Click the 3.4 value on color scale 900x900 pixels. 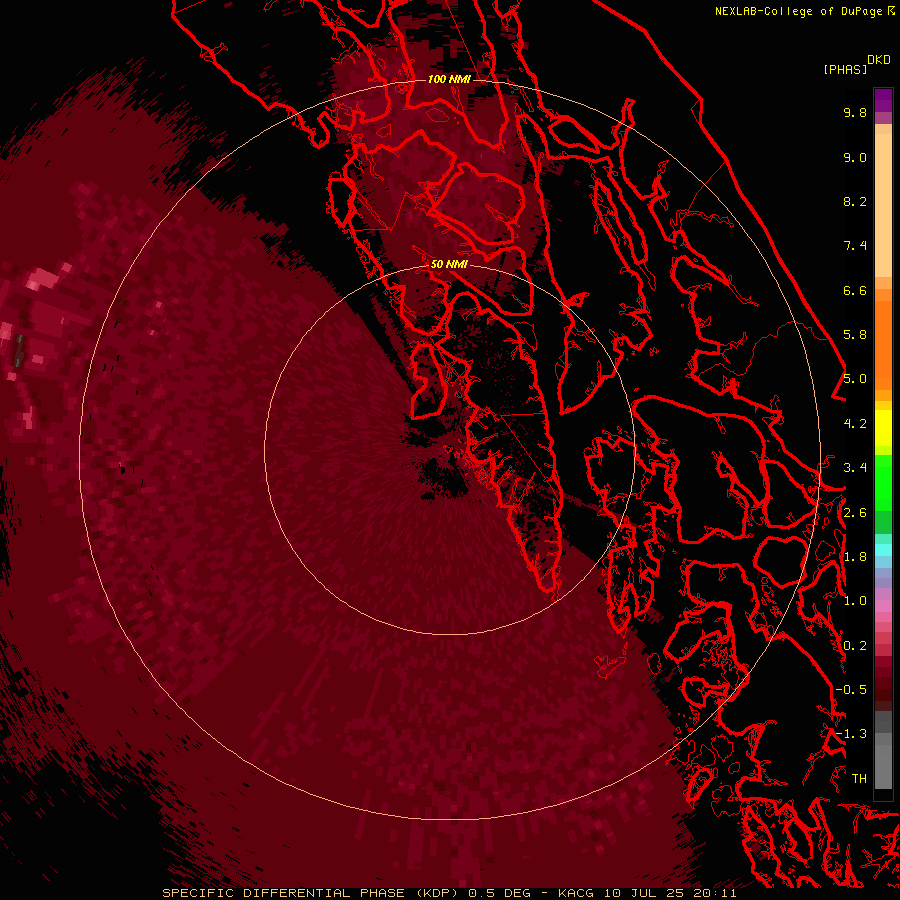pos(855,468)
